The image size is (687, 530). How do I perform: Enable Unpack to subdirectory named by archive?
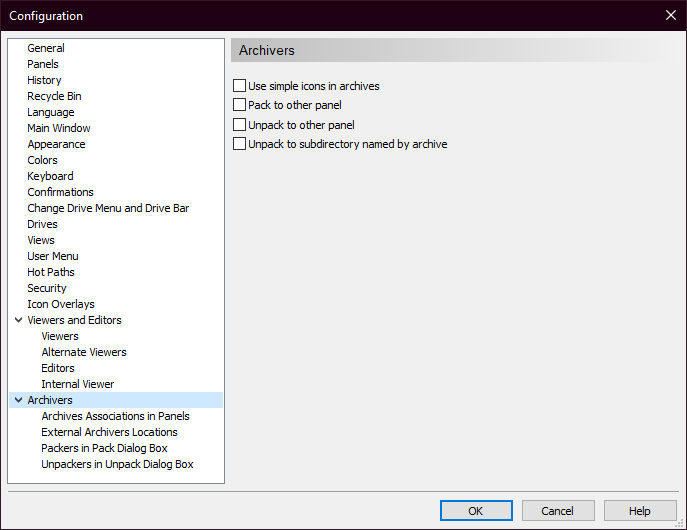(x=239, y=144)
